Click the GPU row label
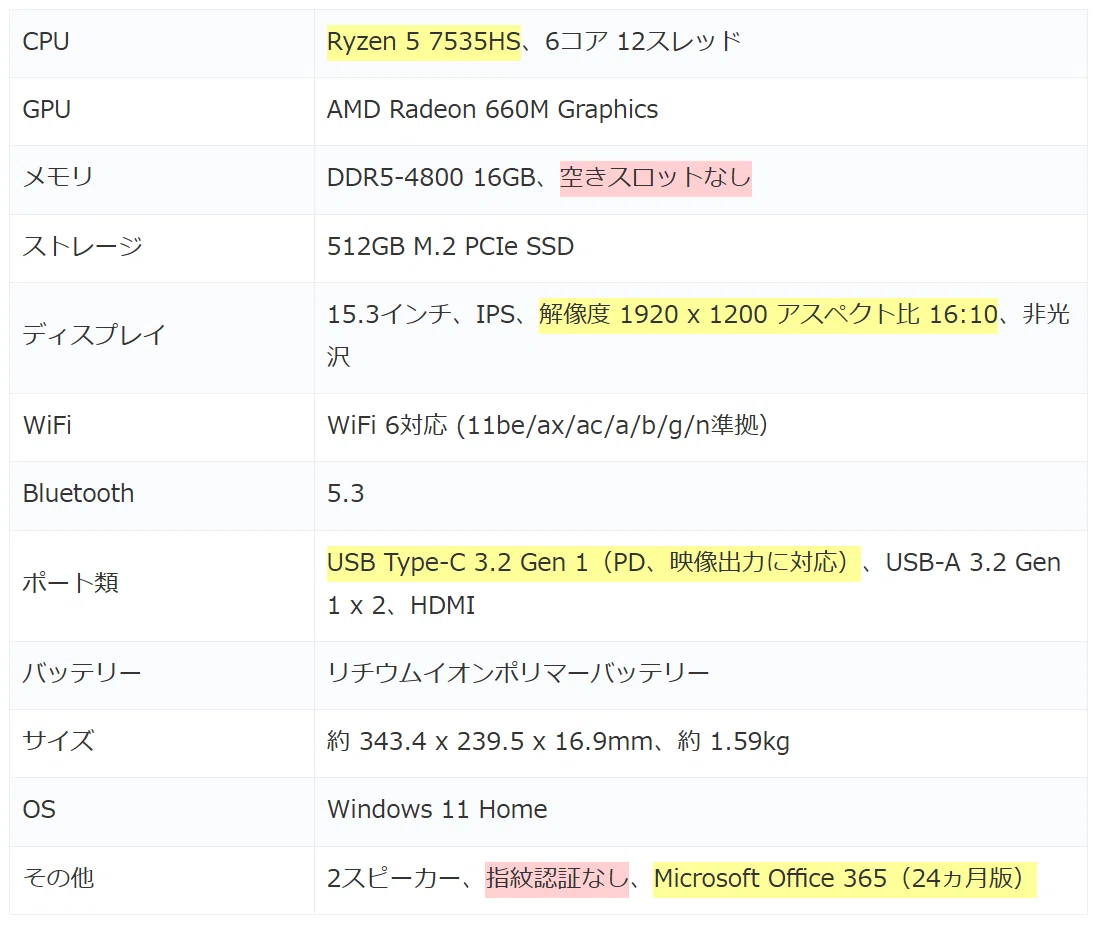The height and width of the screenshot is (931, 1098). point(46,109)
